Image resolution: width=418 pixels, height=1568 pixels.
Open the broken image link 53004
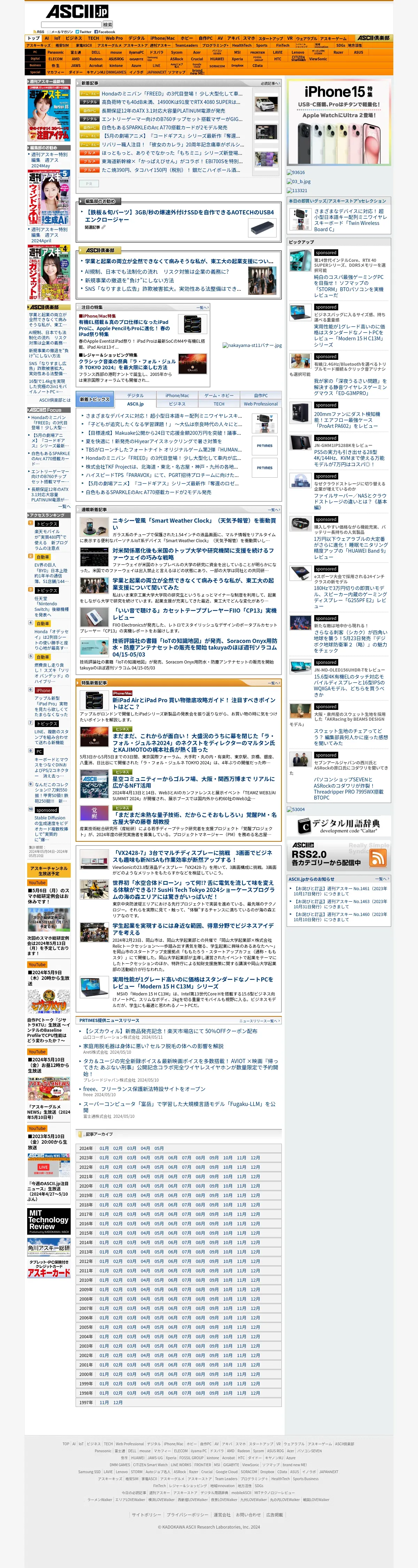(x=296, y=810)
